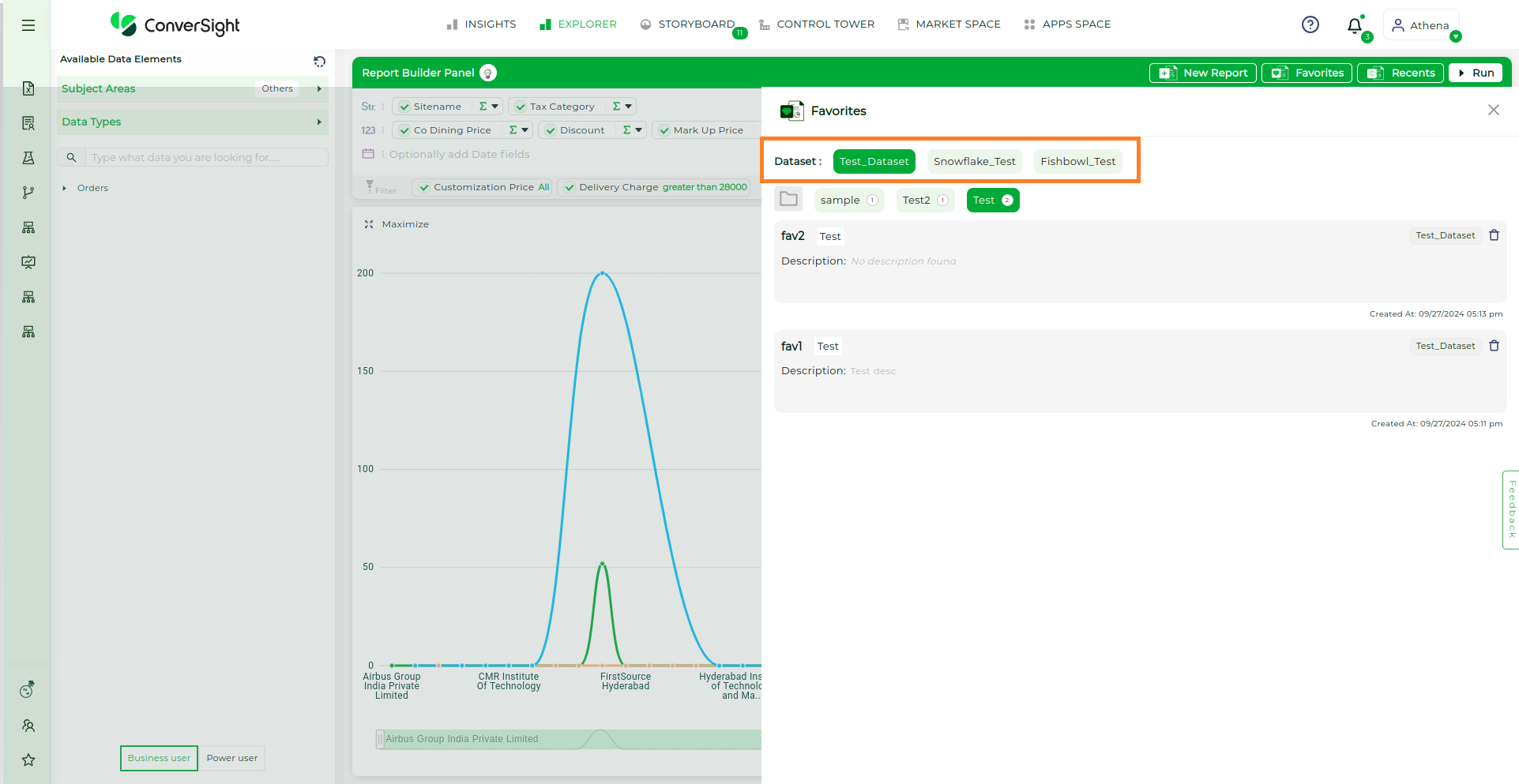Close the Favorites panel
The width and height of the screenshot is (1519, 784).
tap(1493, 110)
